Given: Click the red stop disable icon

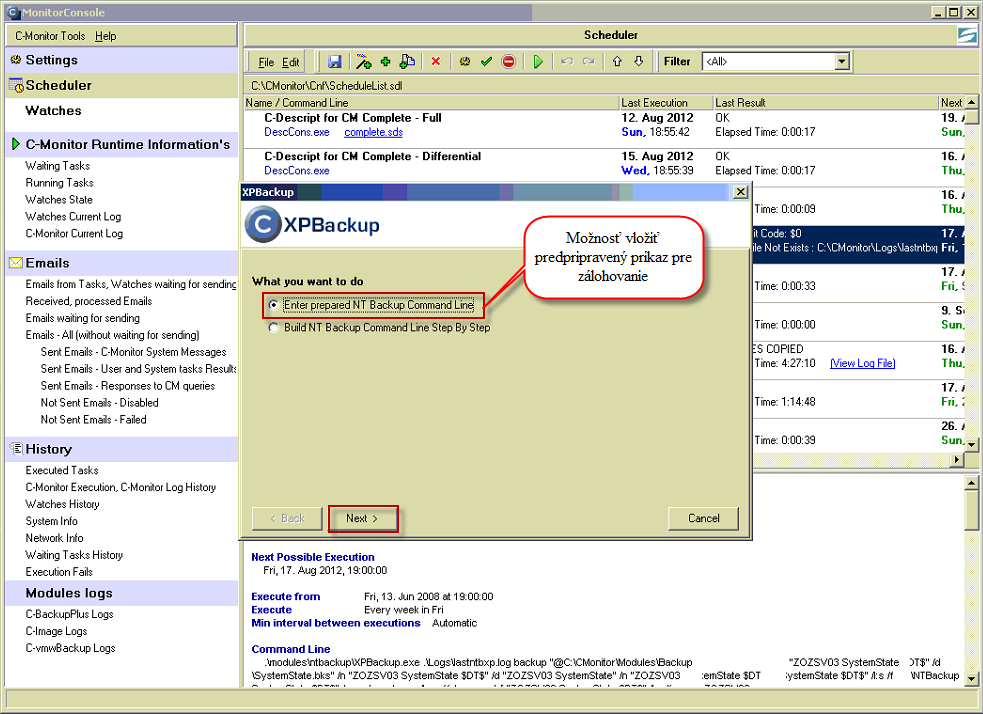Looking at the screenshot, I should coord(508,61).
